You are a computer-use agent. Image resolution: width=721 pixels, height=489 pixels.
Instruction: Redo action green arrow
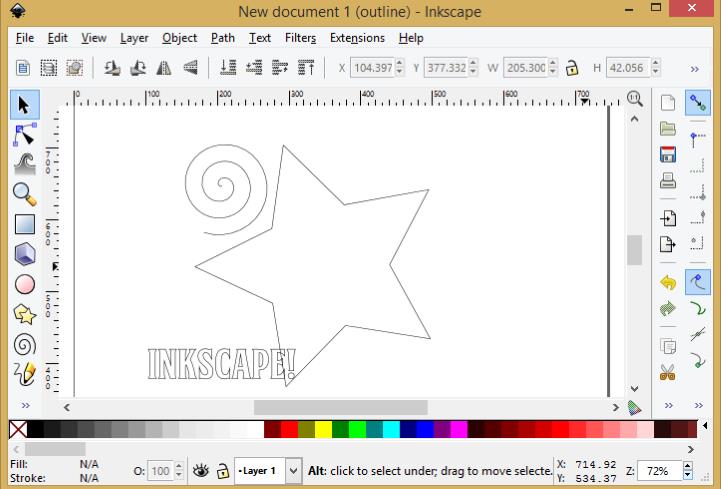tap(668, 308)
